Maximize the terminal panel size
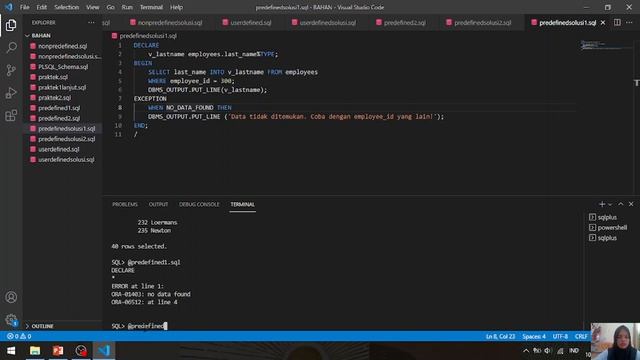The width and height of the screenshot is (640, 360). 621,204
